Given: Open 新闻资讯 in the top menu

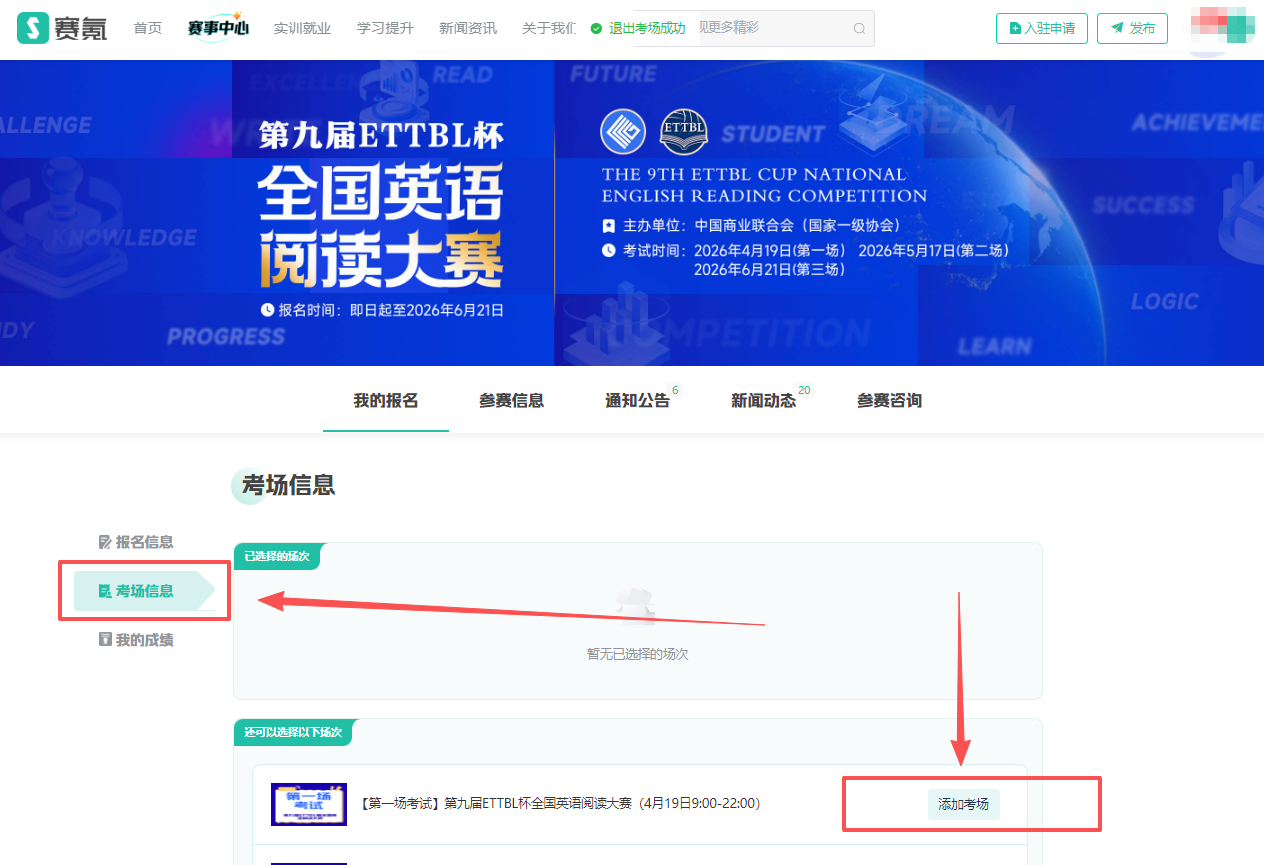Looking at the screenshot, I should (x=468, y=28).
